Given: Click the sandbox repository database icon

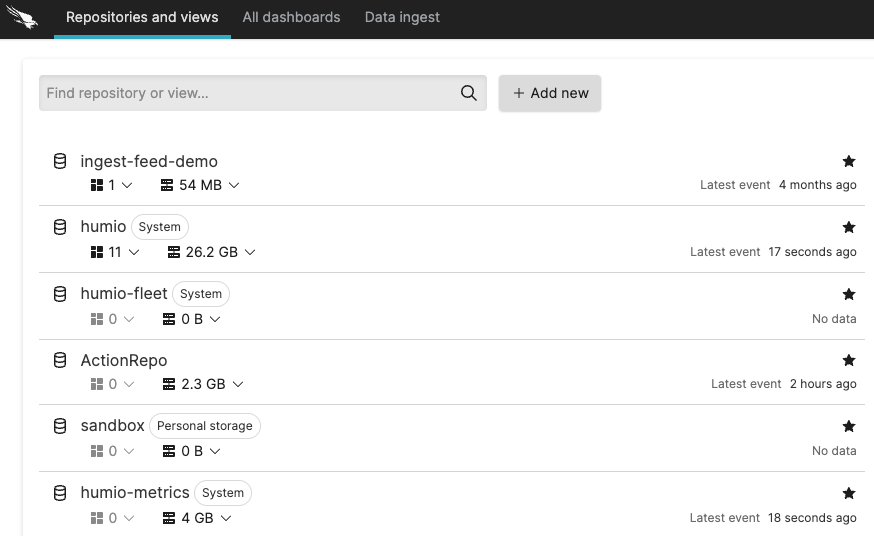Looking at the screenshot, I should point(60,426).
